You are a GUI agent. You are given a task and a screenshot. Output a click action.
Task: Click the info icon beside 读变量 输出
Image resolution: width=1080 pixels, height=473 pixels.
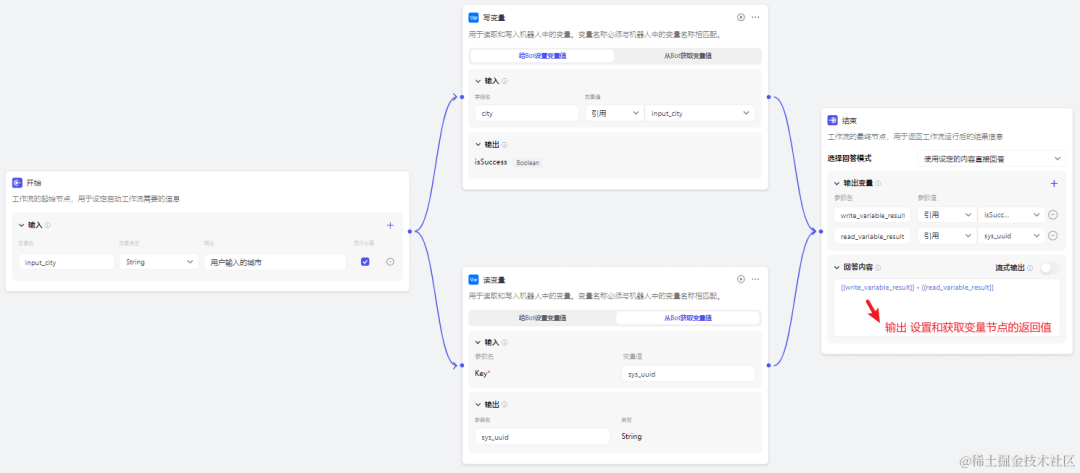tap(504, 405)
